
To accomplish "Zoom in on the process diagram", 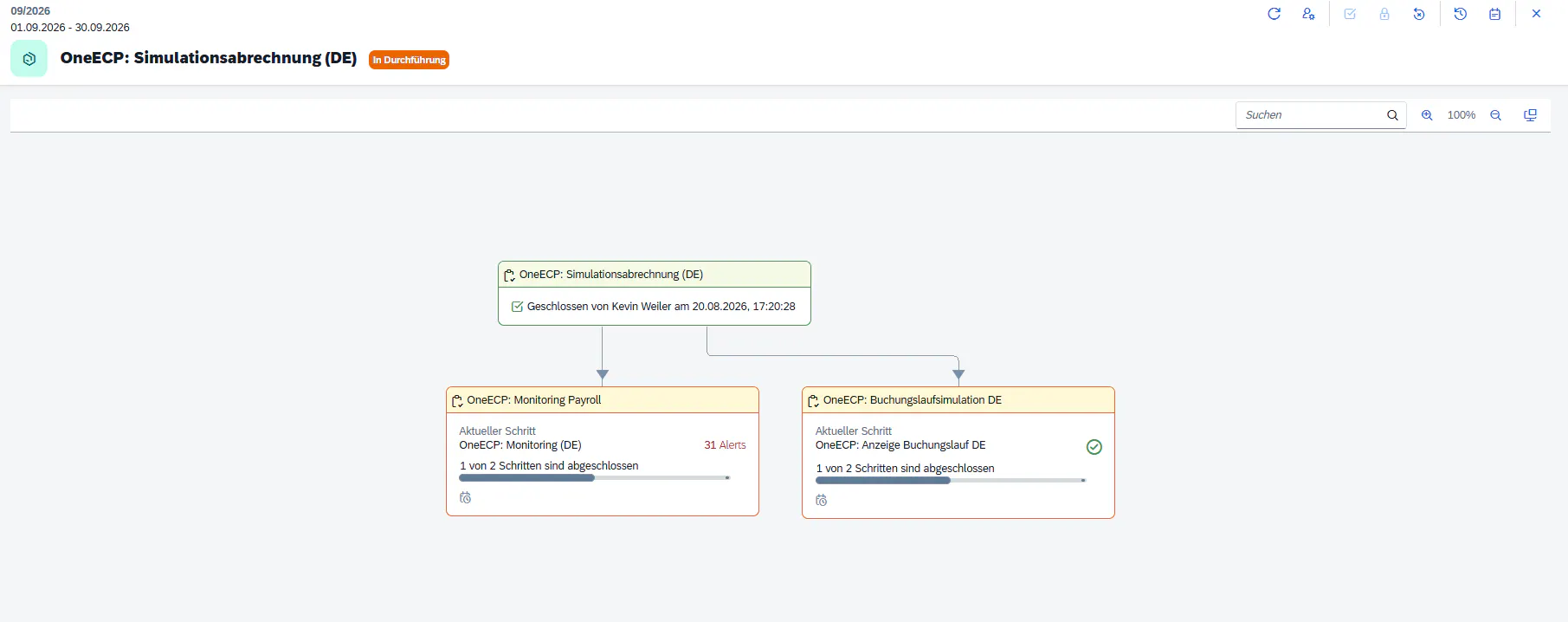I will tap(1427, 115).
